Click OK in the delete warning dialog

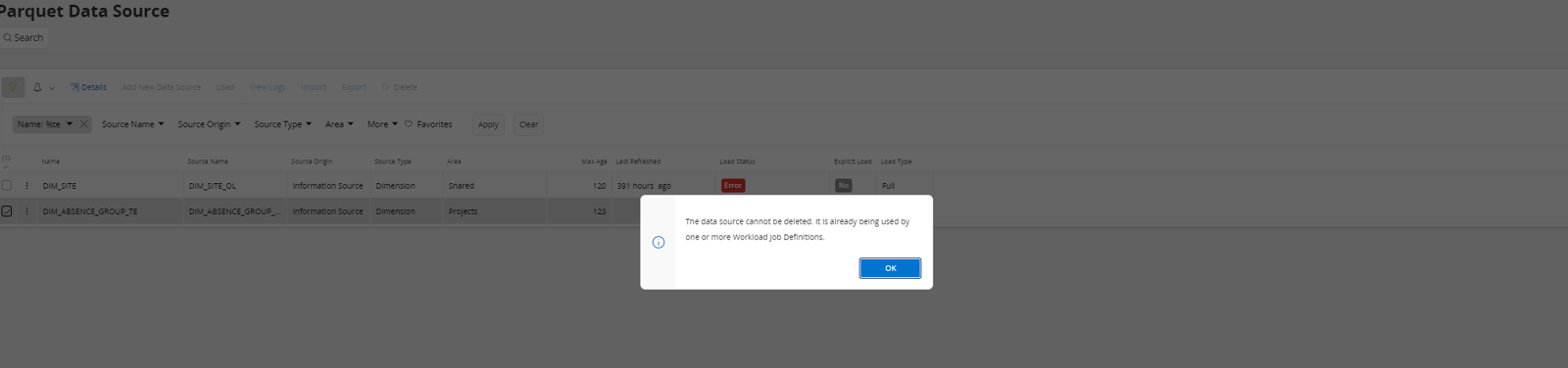tap(890, 268)
